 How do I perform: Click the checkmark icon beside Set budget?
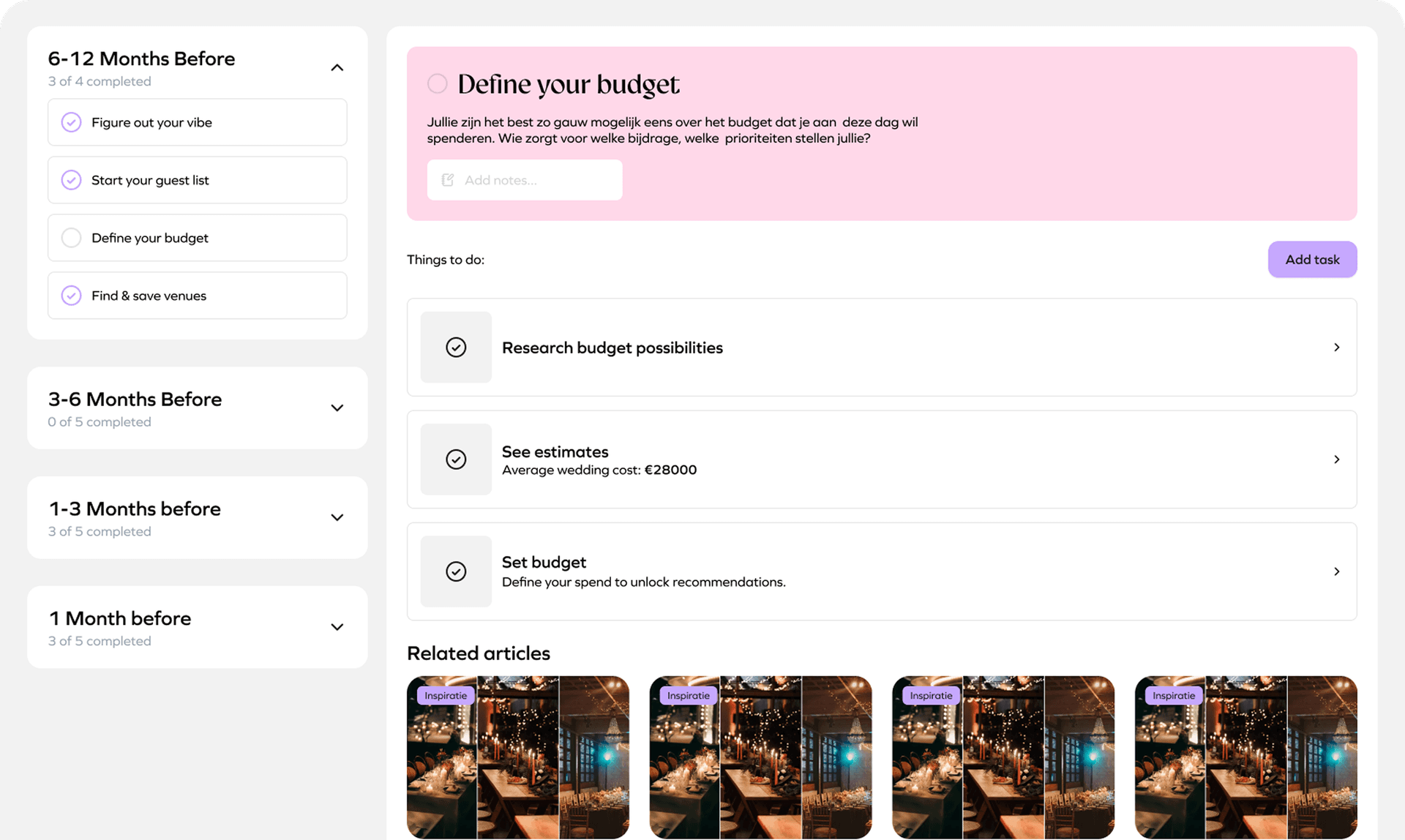click(x=456, y=571)
